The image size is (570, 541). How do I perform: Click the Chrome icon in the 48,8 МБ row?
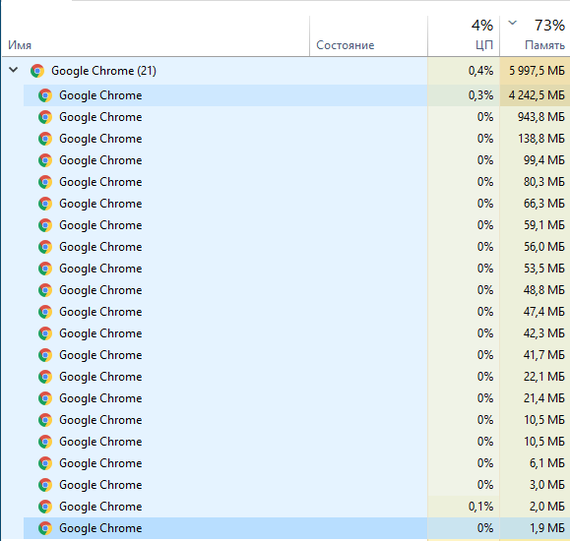45,290
